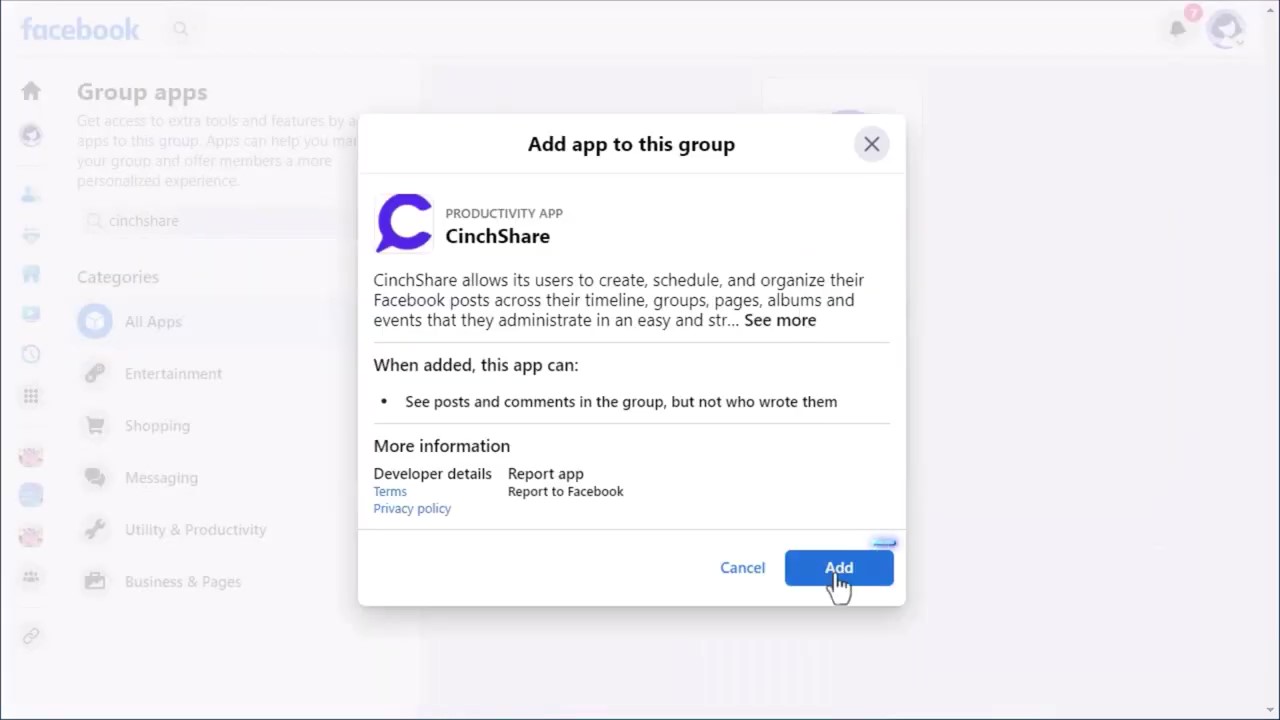Open the recent clock icon in sidebar
1280x720 pixels.
click(31, 354)
